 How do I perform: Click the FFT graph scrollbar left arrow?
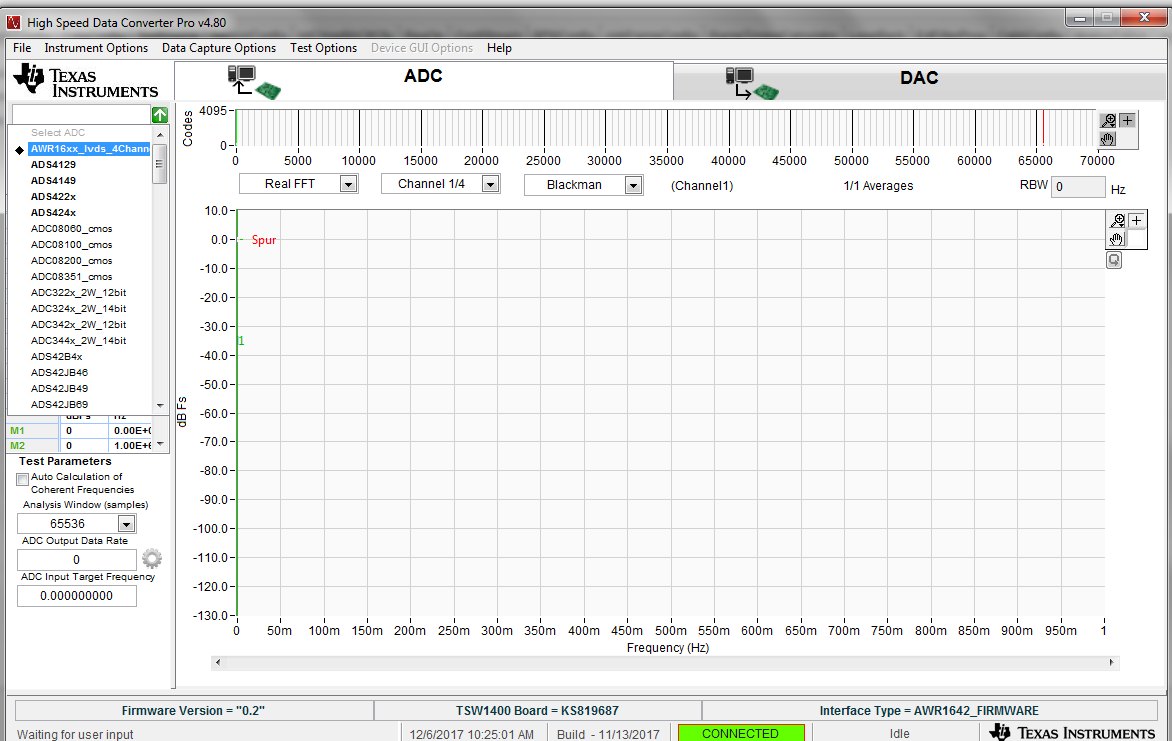coord(218,662)
